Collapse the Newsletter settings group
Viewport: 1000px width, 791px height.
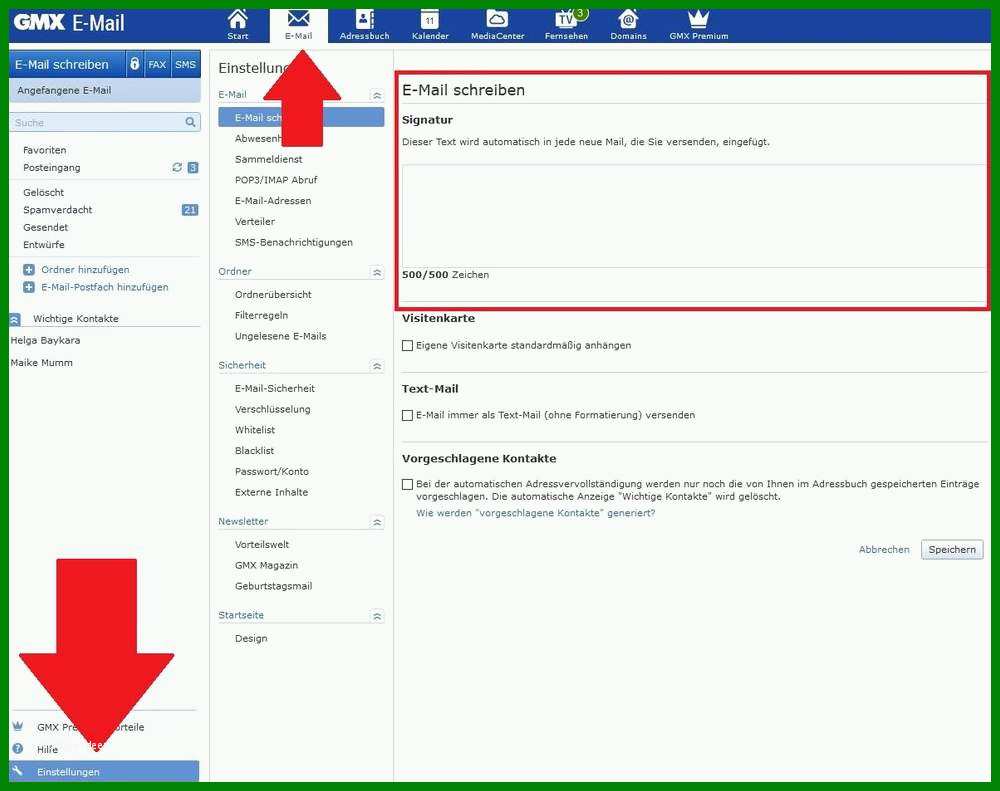[x=377, y=522]
